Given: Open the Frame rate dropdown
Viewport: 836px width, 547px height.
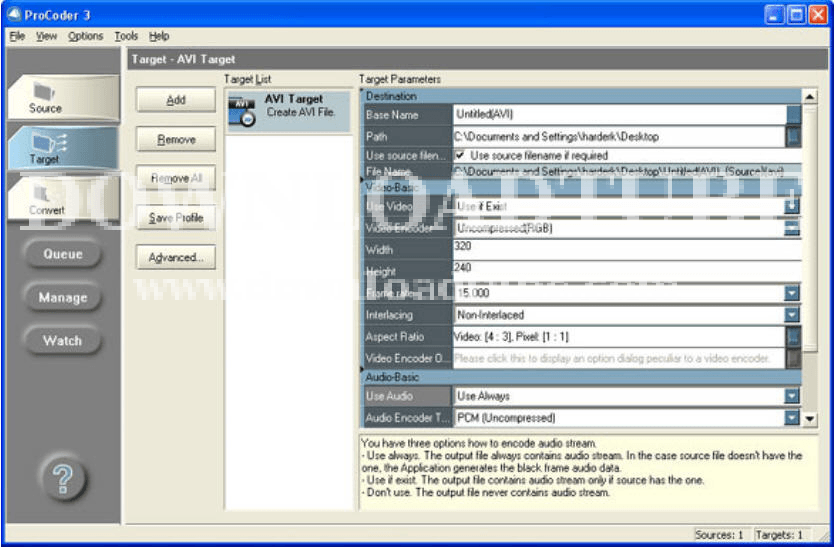Looking at the screenshot, I should [792, 293].
